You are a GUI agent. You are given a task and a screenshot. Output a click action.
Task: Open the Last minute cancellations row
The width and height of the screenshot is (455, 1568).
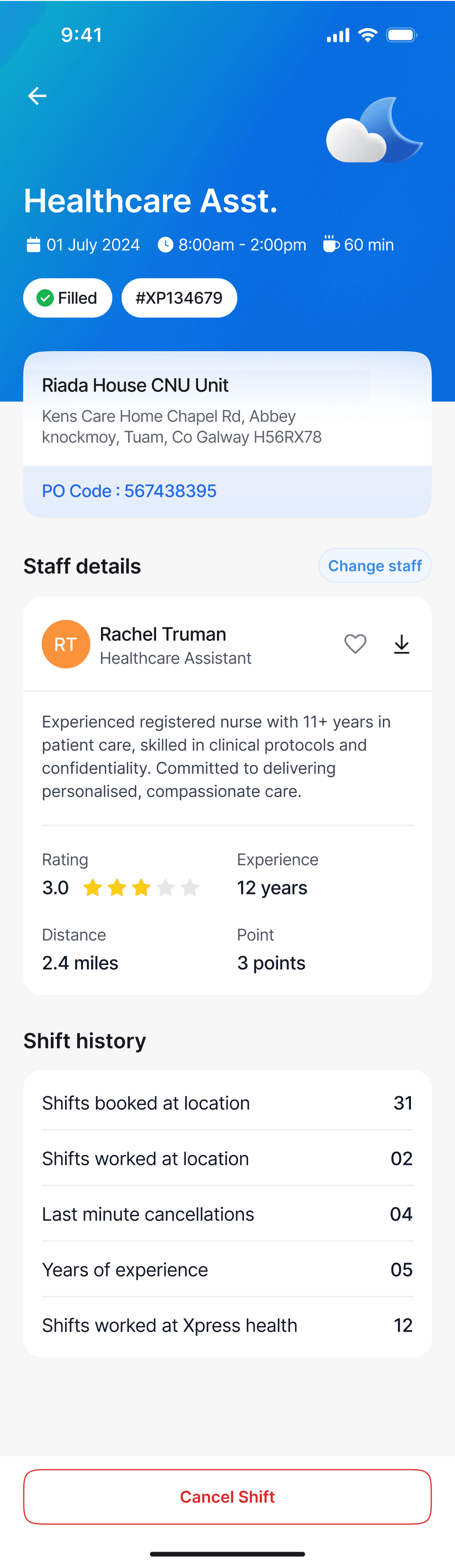(227, 1214)
